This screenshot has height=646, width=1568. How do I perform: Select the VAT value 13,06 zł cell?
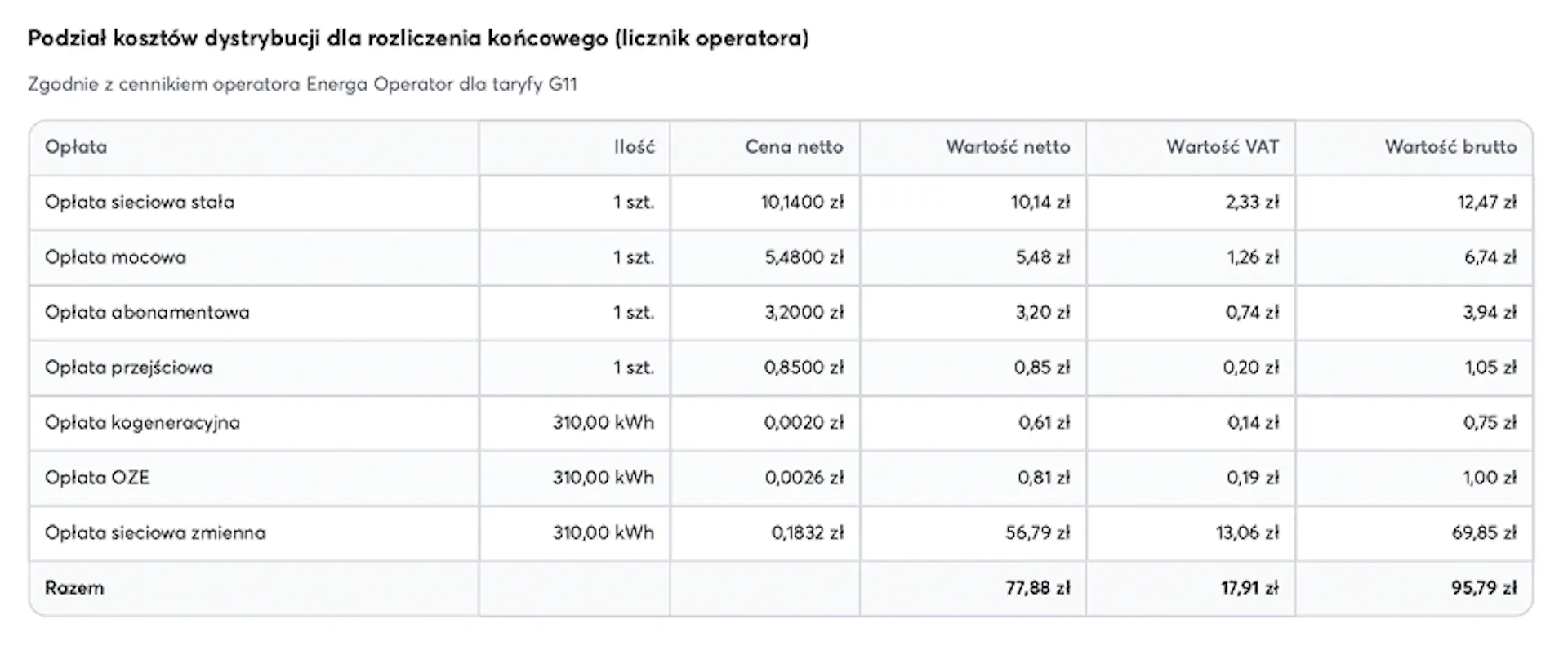coord(1247,532)
